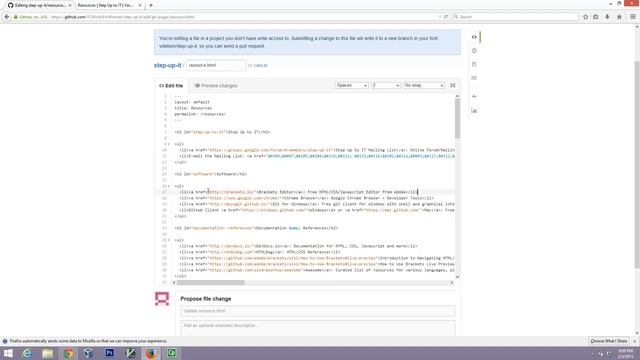Open File Explorer from taskbar

[47, 353]
